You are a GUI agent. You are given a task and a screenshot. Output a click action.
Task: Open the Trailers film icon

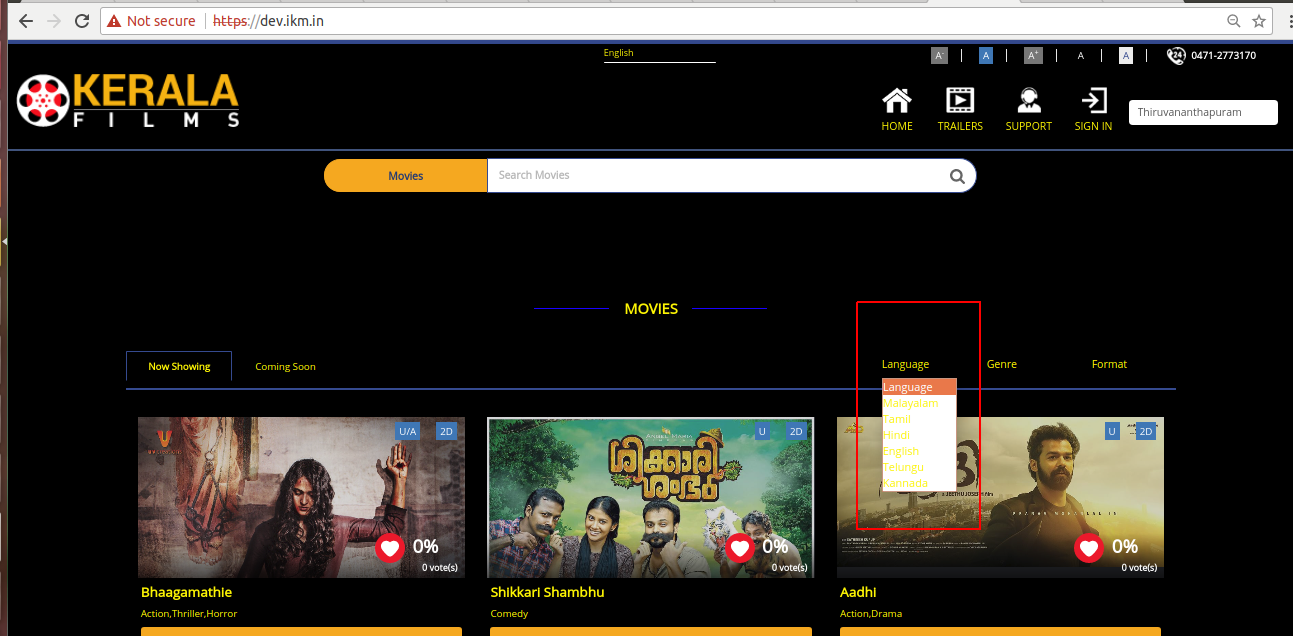click(960, 101)
